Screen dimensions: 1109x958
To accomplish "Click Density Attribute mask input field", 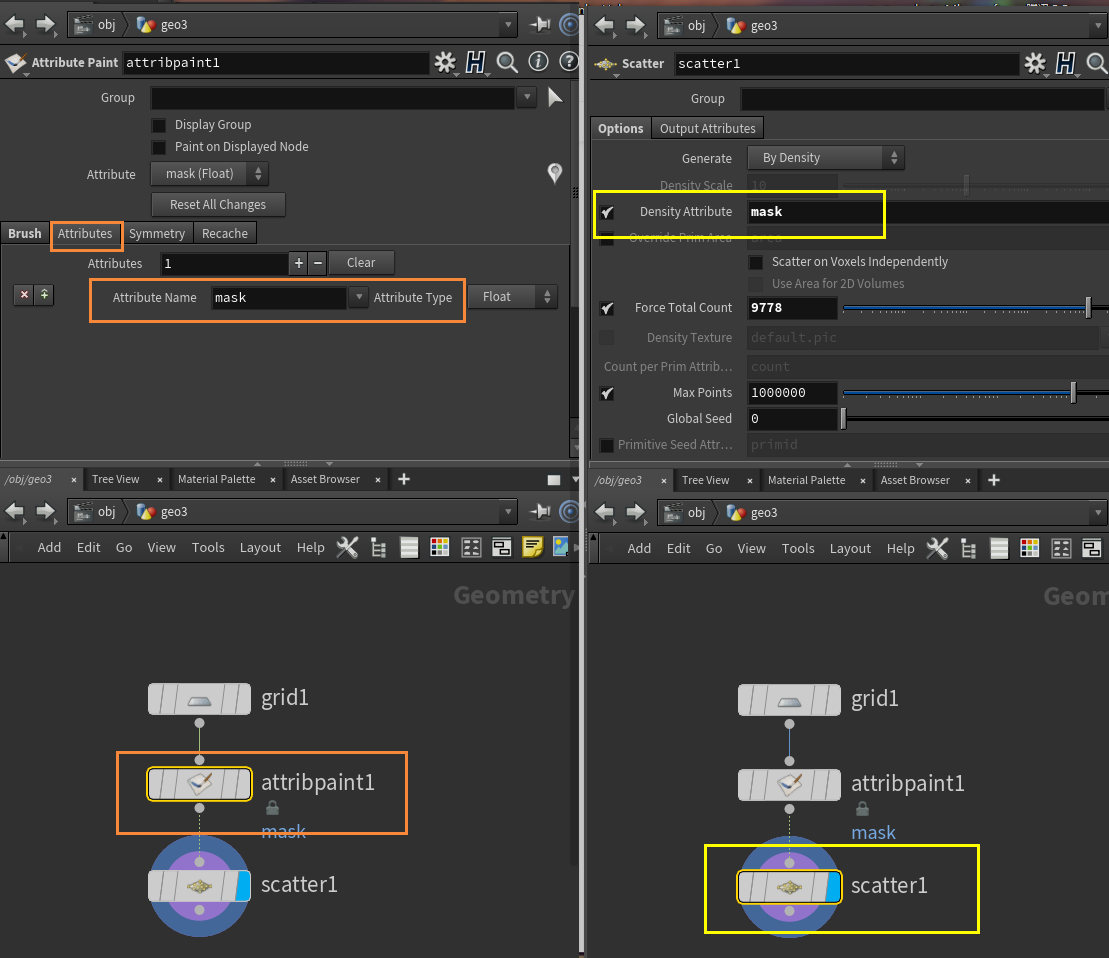I will tap(928, 212).
